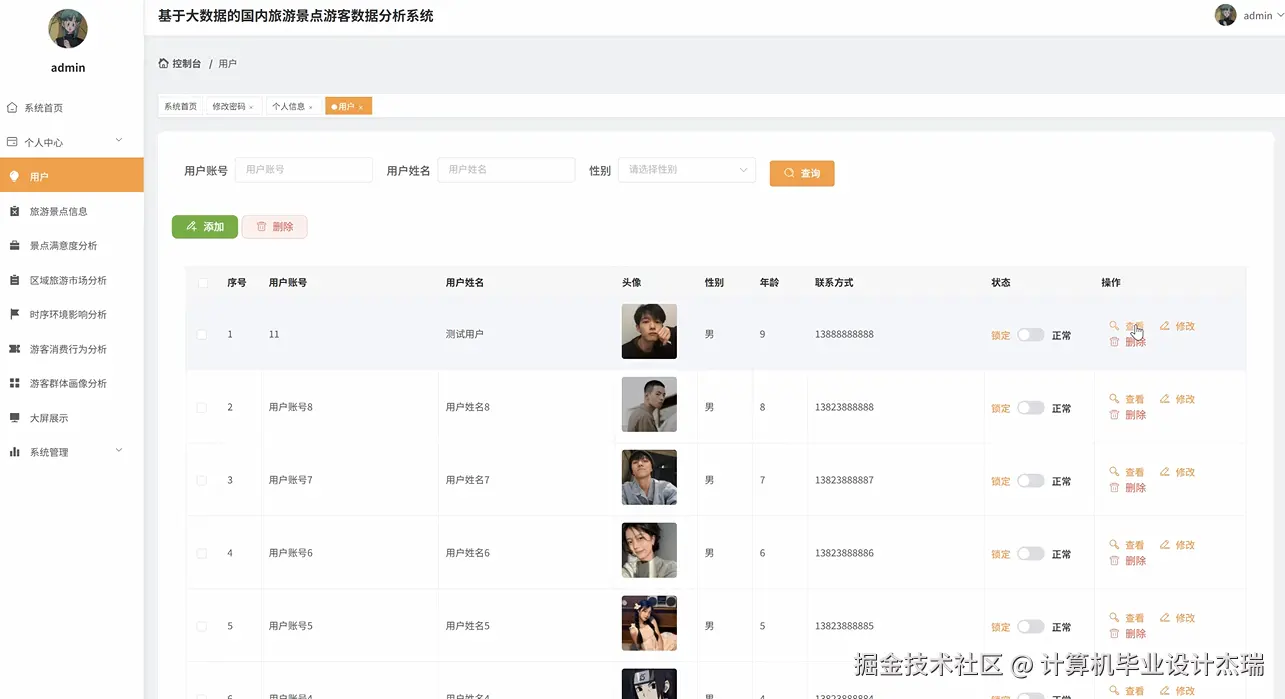Click the green 添加 button
This screenshot has height=699, width=1285.
coord(205,227)
